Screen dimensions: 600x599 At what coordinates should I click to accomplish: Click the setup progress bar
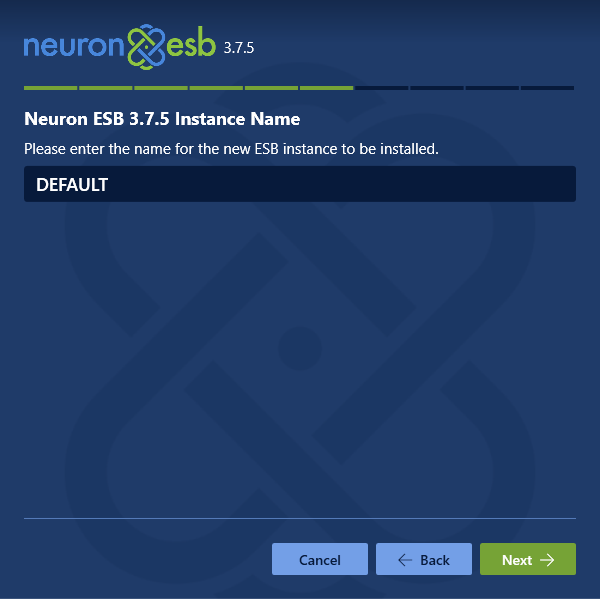tap(299, 88)
